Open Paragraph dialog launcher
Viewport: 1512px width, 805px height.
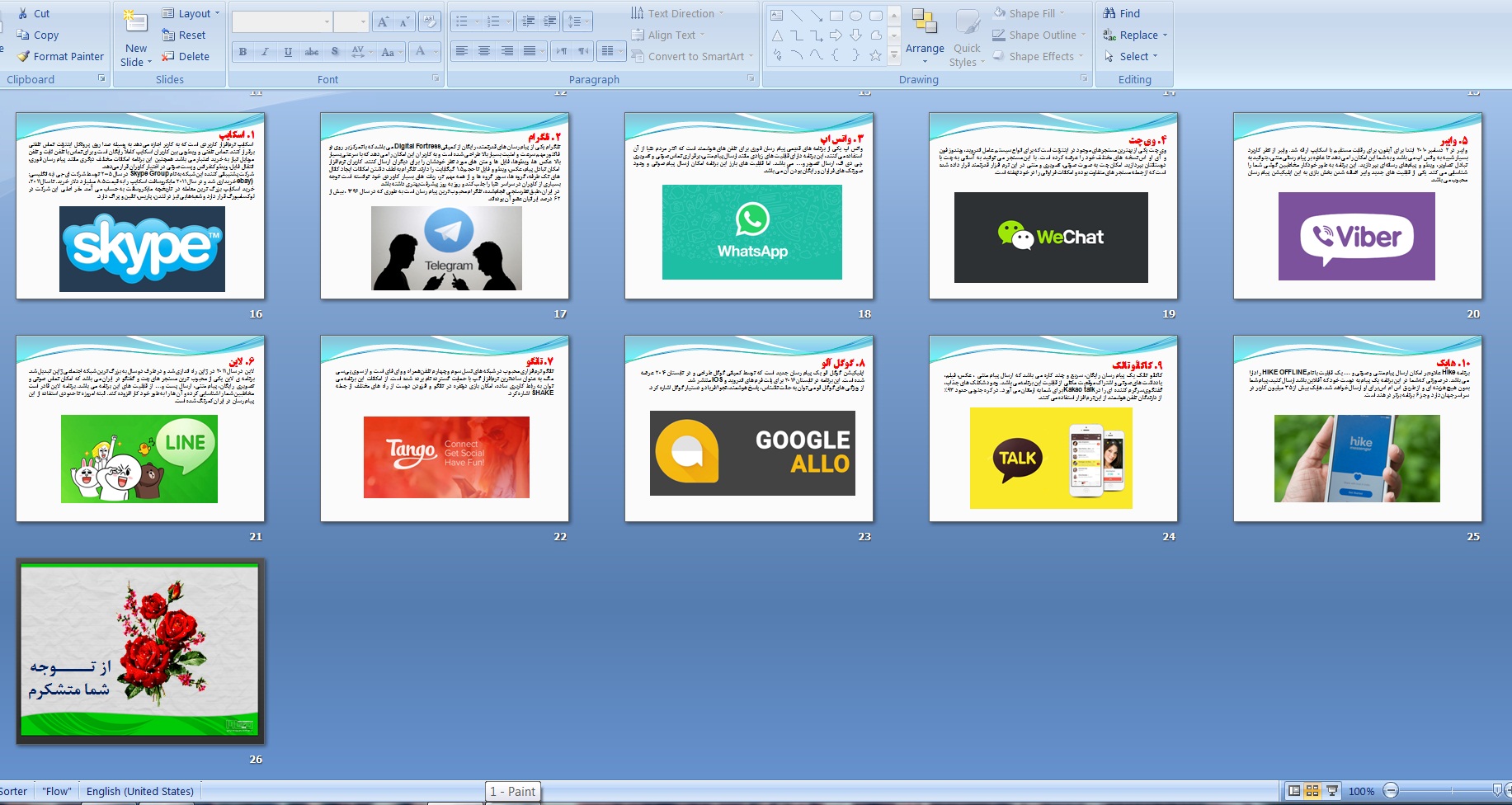click(x=751, y=78)
